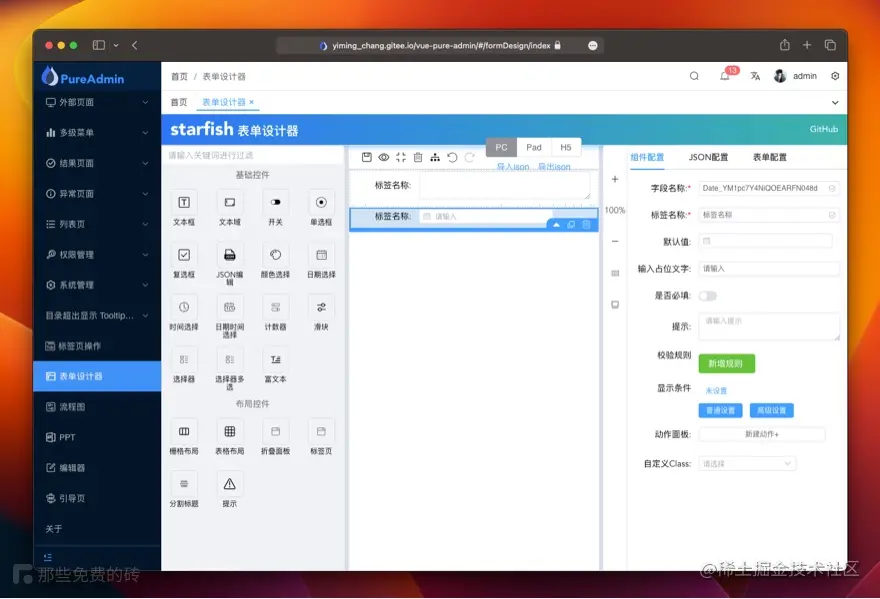Select the 表格布局 table layout component
880x599 pixels.
coord(229,438)
